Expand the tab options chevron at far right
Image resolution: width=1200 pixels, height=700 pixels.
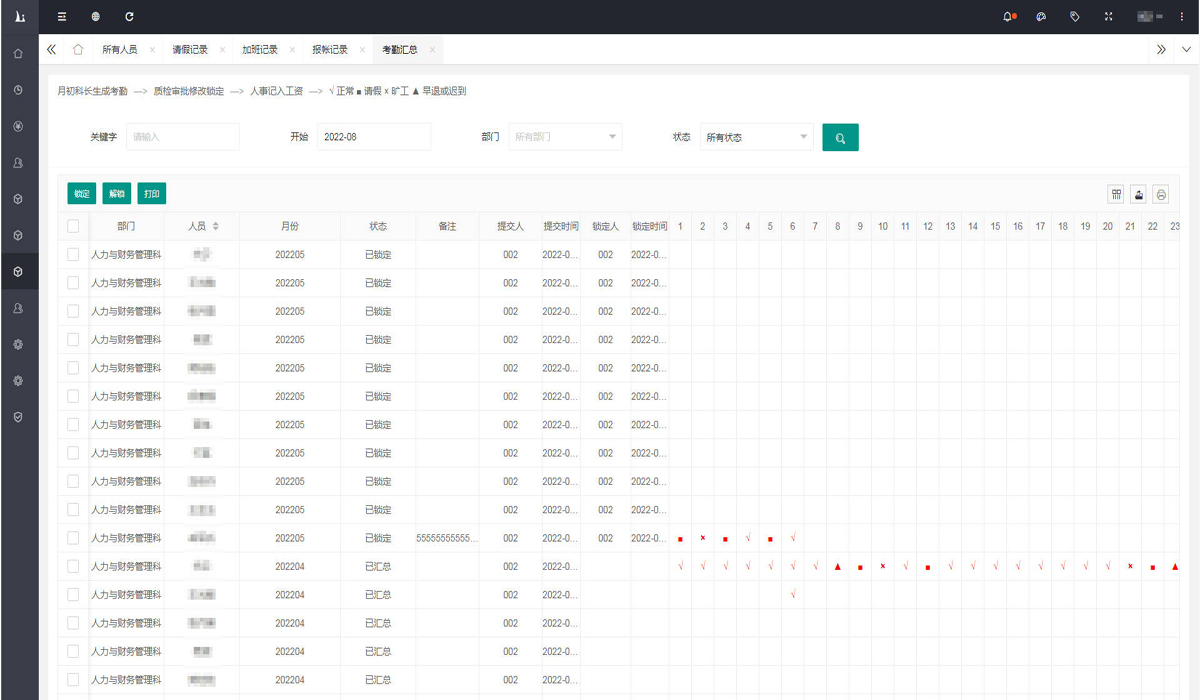(x=1186, y=50)
